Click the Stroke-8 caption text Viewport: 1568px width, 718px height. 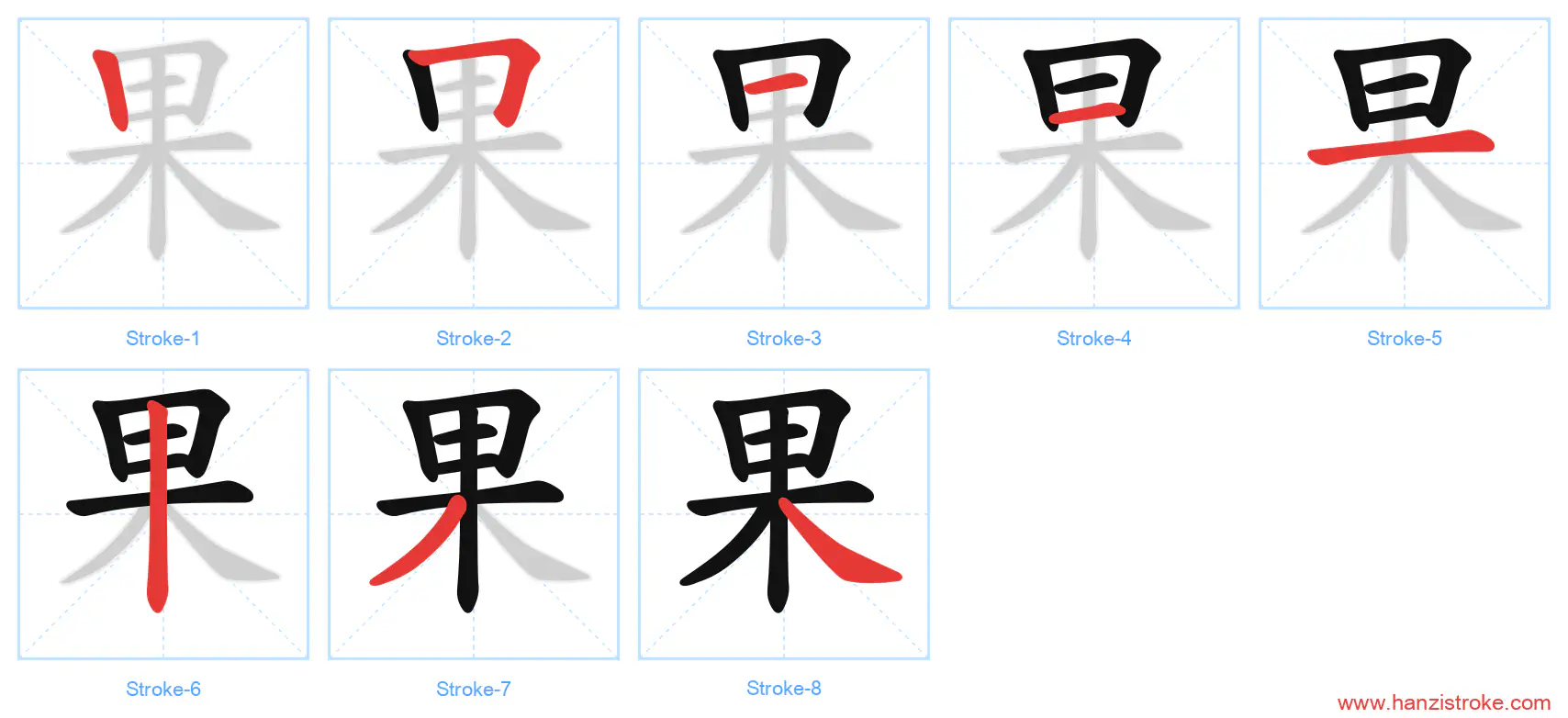(784, 689)
